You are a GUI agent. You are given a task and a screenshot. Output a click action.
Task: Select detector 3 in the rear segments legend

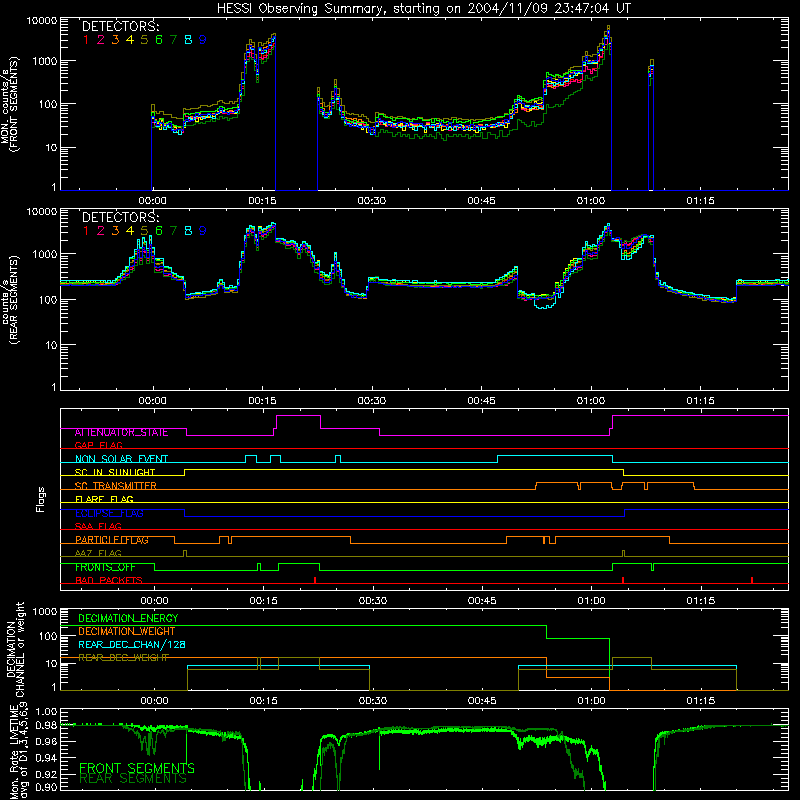[115, 231]
